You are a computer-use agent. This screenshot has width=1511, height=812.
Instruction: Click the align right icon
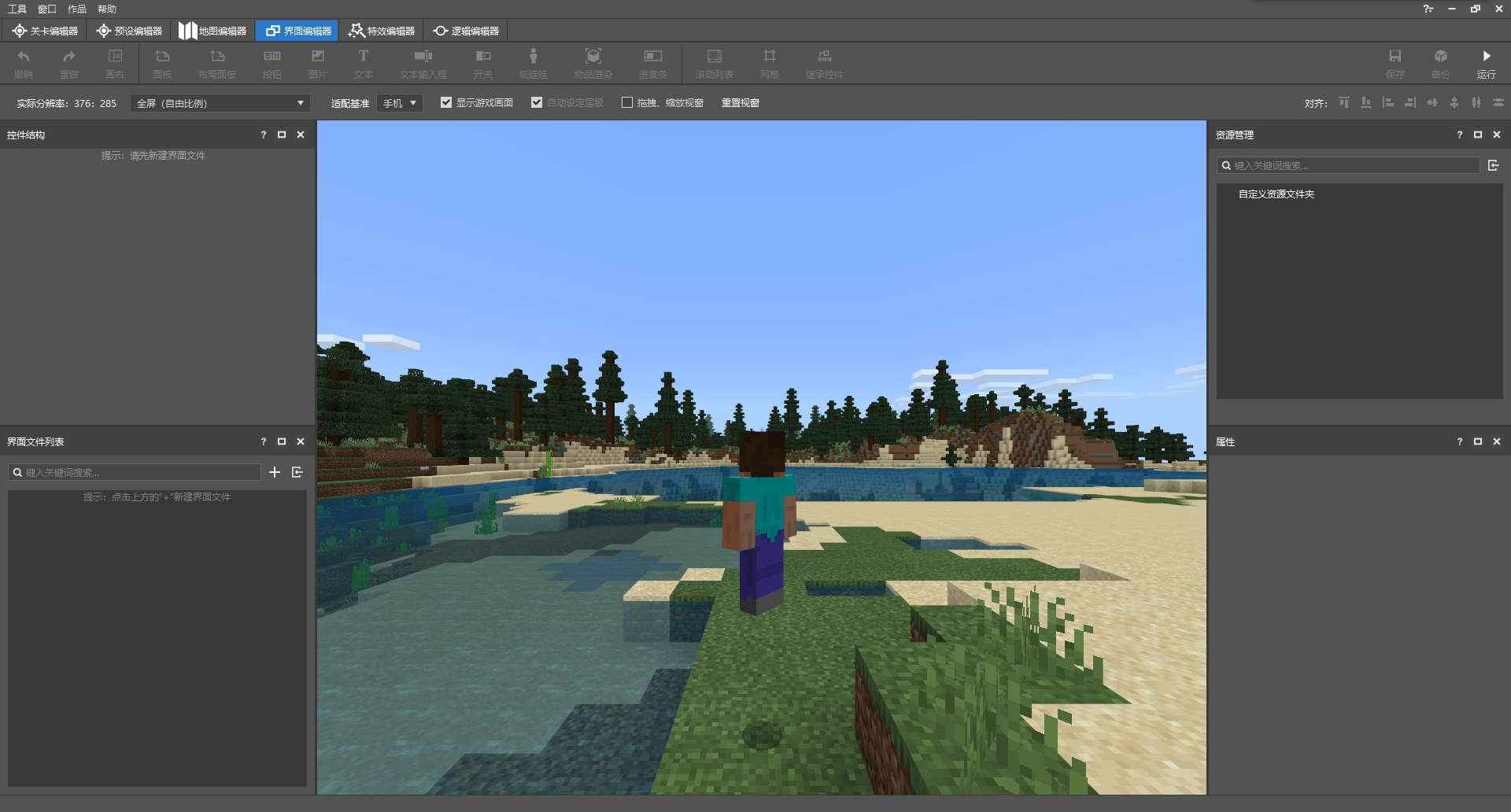tap(1410, 103)
